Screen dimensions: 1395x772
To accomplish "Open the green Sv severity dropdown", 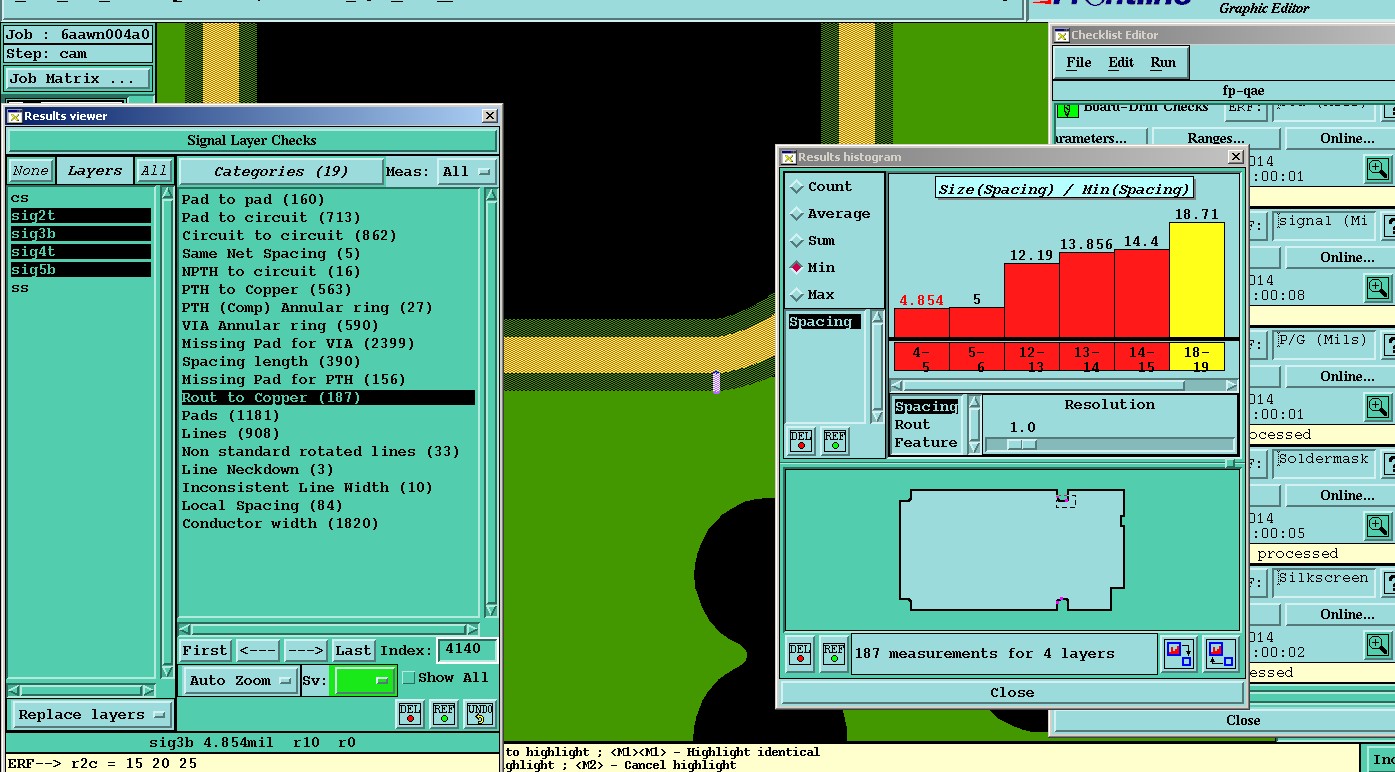I will tap(364, 681).
